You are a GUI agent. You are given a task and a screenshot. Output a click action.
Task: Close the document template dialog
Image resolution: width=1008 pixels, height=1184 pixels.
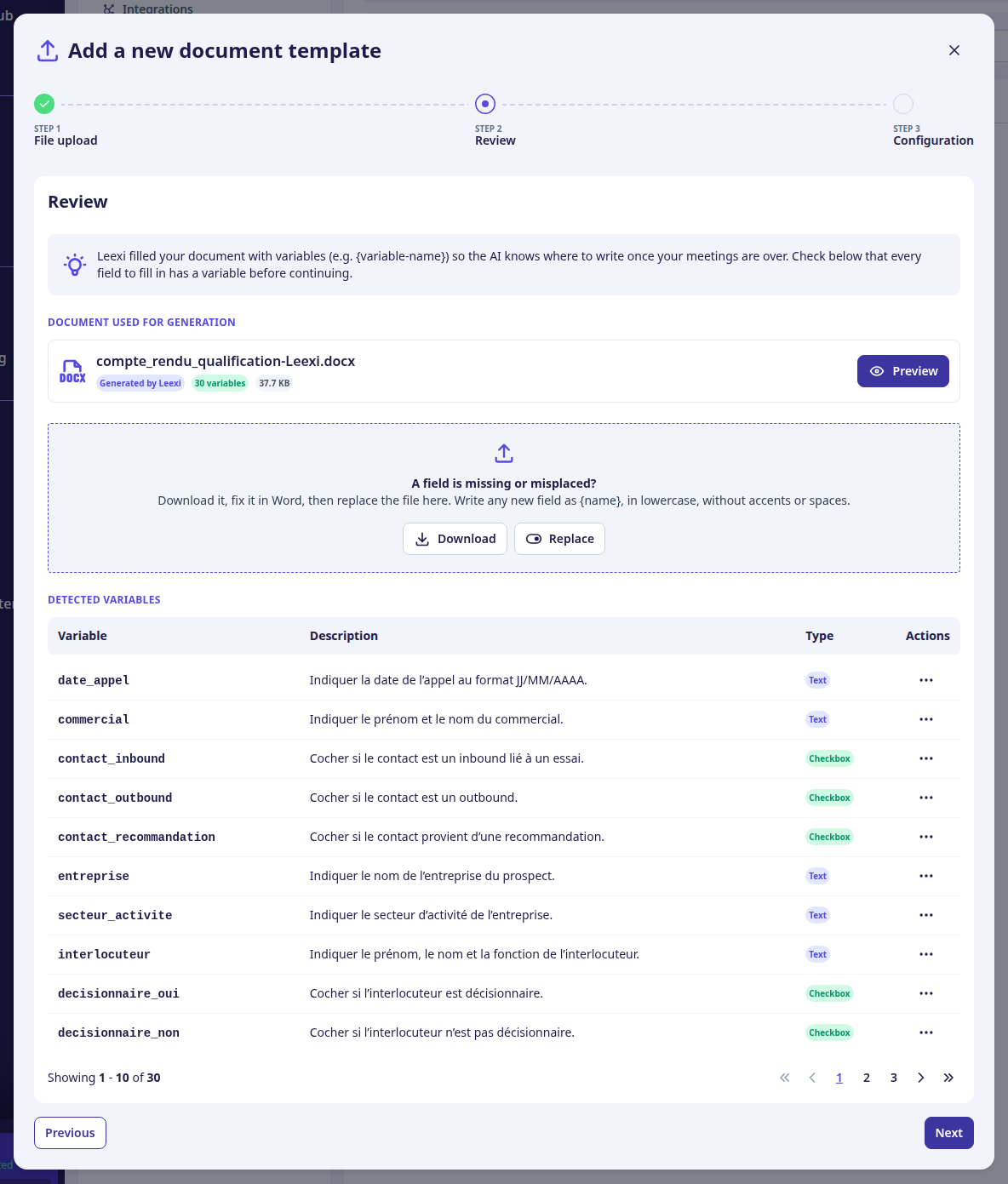954,50
